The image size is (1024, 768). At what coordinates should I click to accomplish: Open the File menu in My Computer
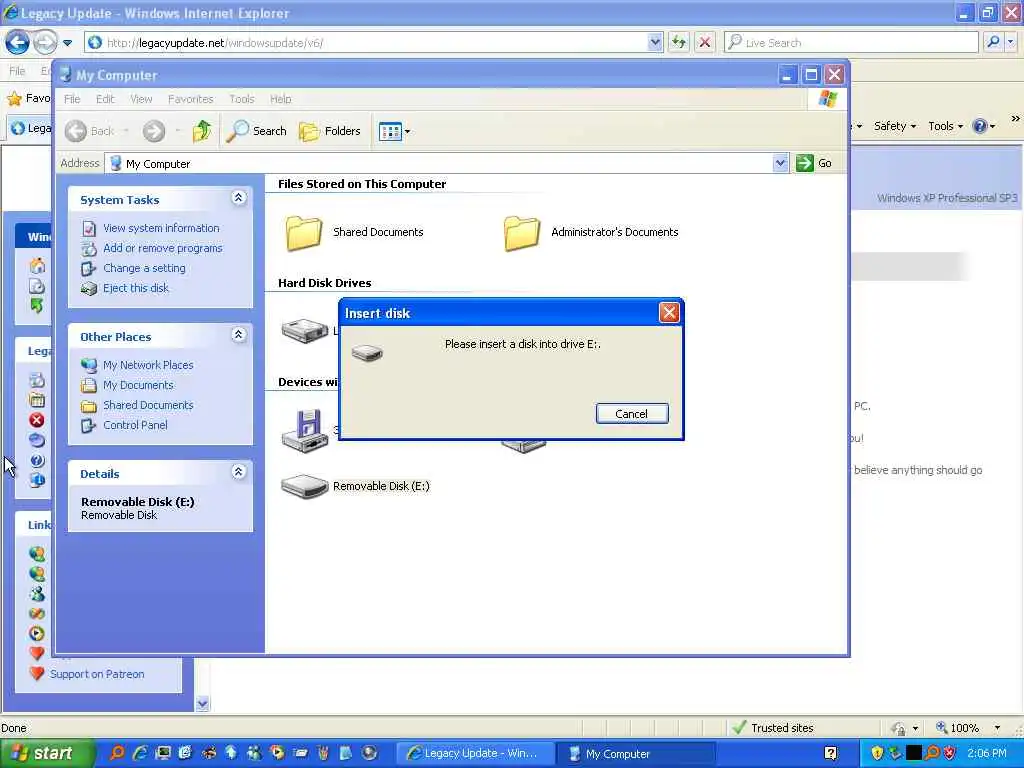[72, 99]
